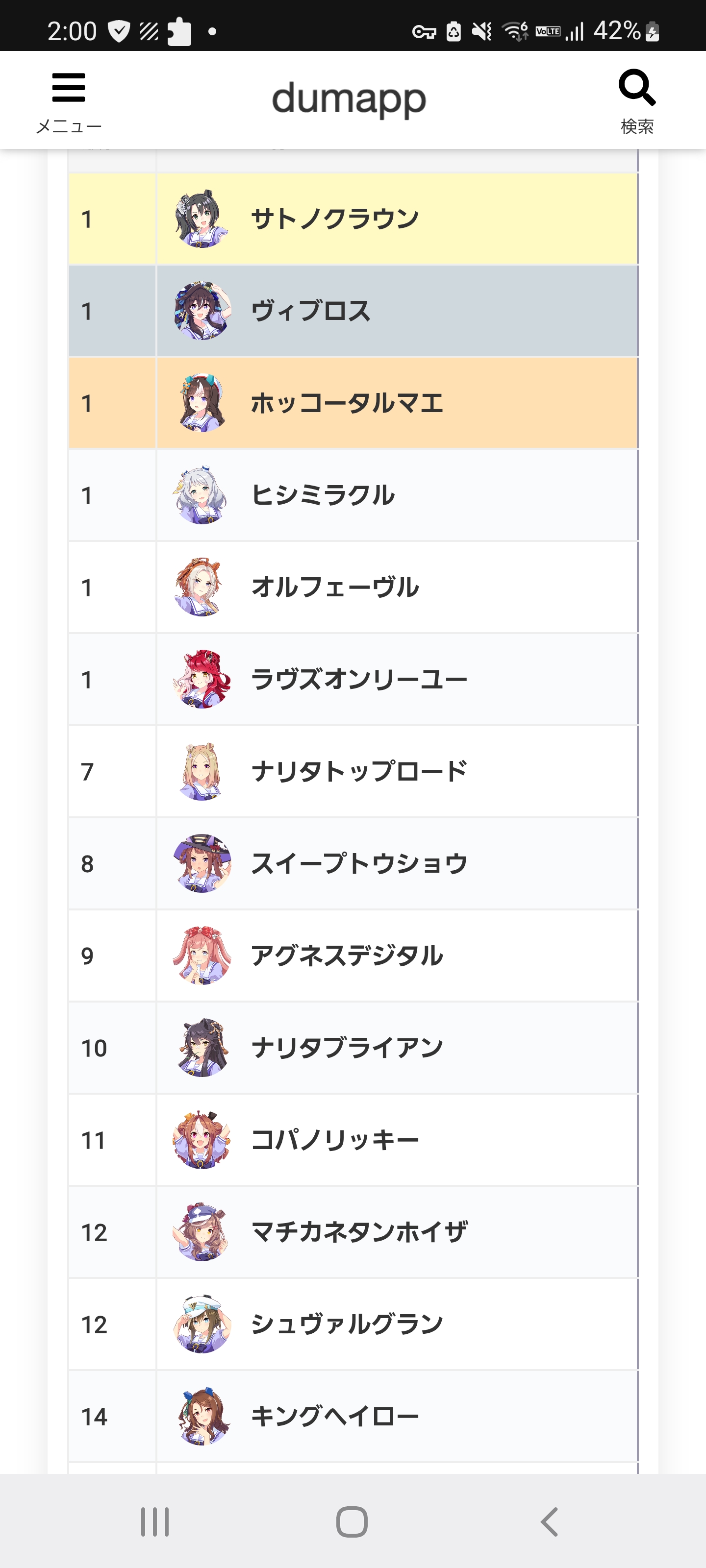The width and height of the screenshot is (706, 1568).
Task: Tap シュヴァルグラン name link
Action: [x=347, y=1324]
